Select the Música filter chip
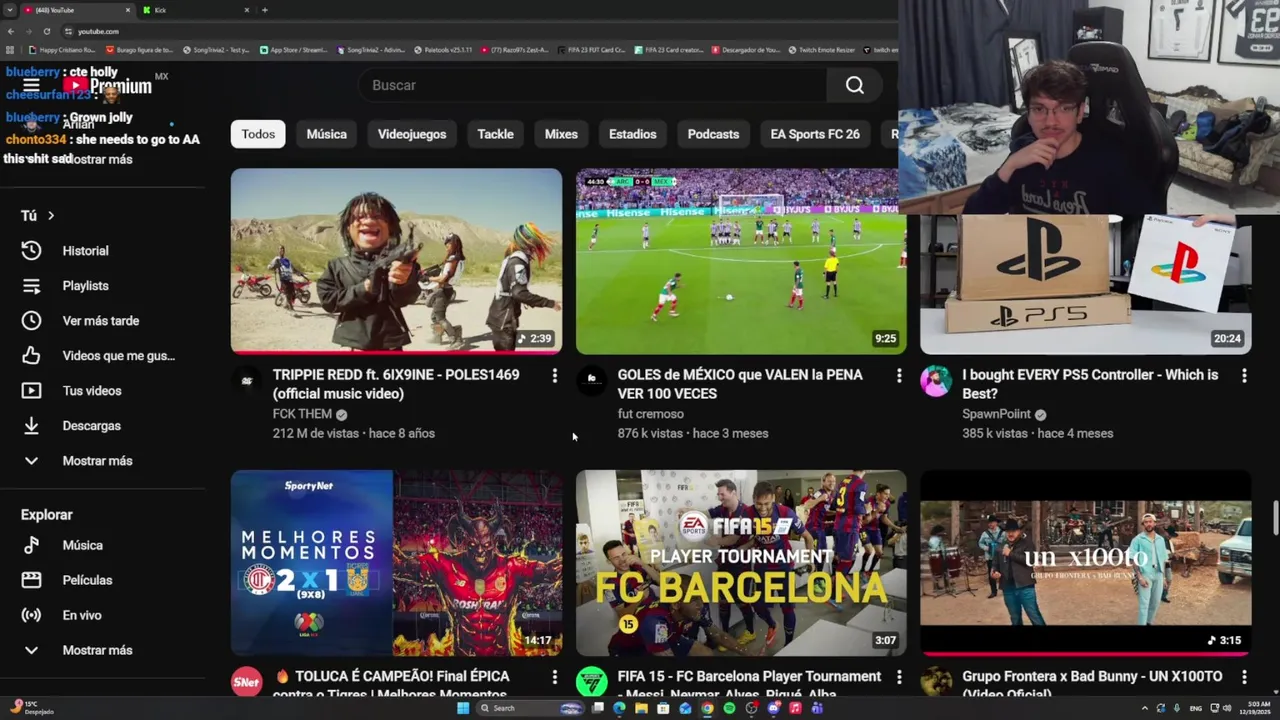 click(x=327, y=134)
